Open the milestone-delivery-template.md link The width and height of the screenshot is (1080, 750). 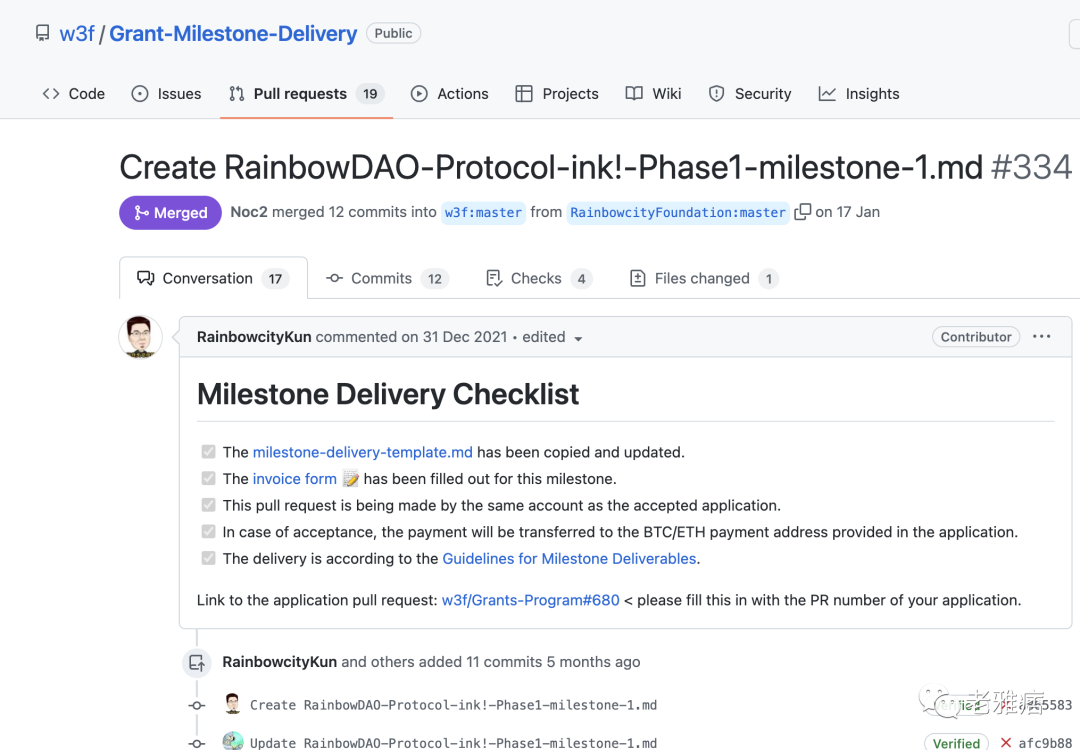pyautogui.click(x=363, y=452)
